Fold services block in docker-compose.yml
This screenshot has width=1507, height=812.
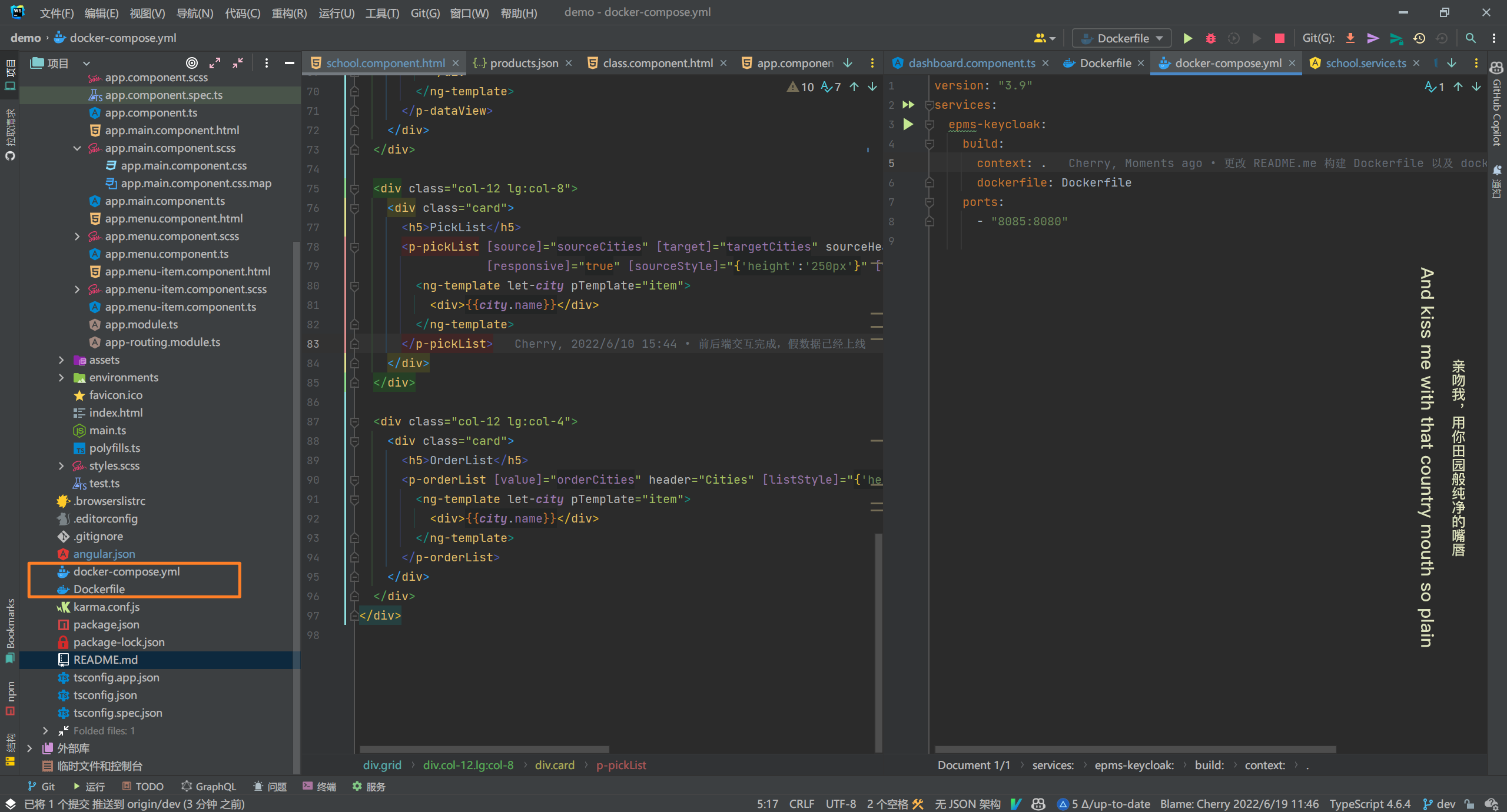coord(929,105)
